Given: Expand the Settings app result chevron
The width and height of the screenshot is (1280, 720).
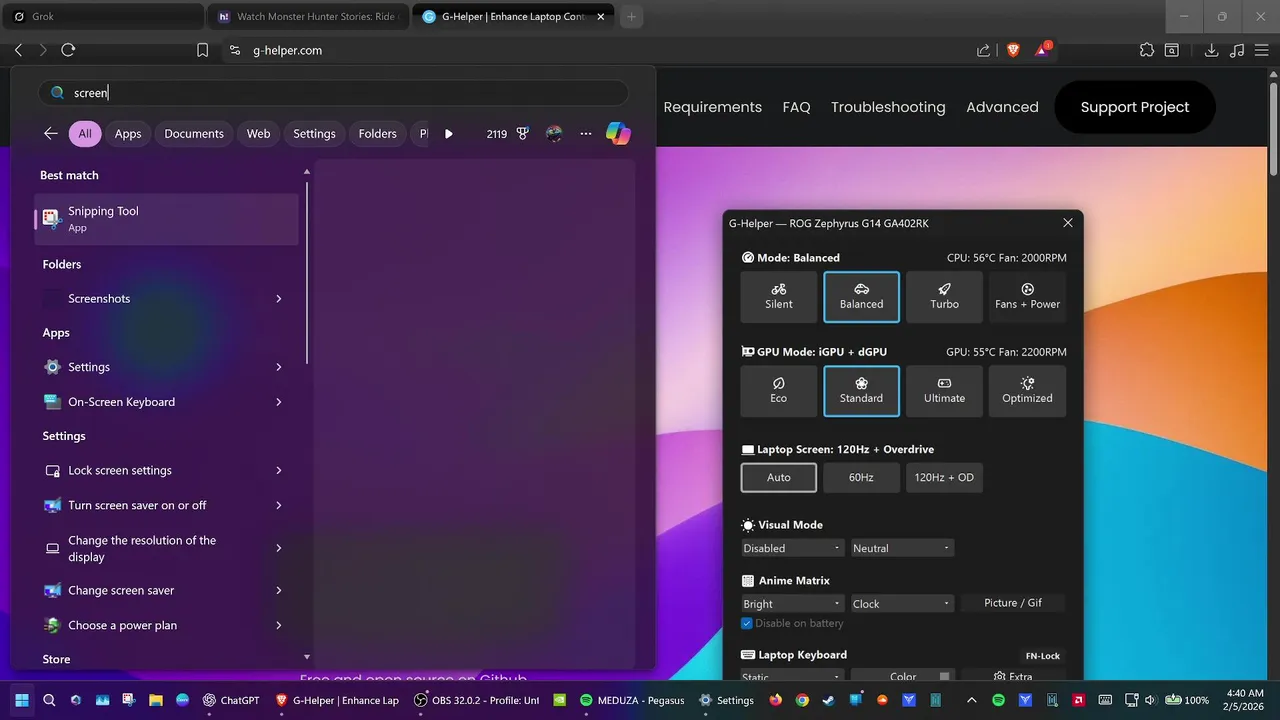Looking at the screenshot, I should click(279, 367).
